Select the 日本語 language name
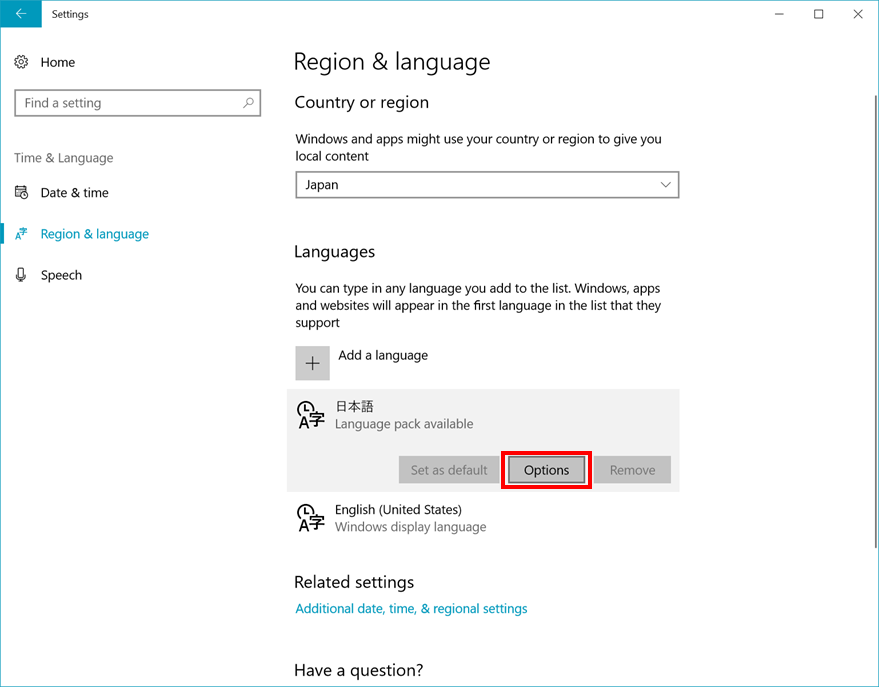Viewport: 879px width, 687px height. coord(354,406)
